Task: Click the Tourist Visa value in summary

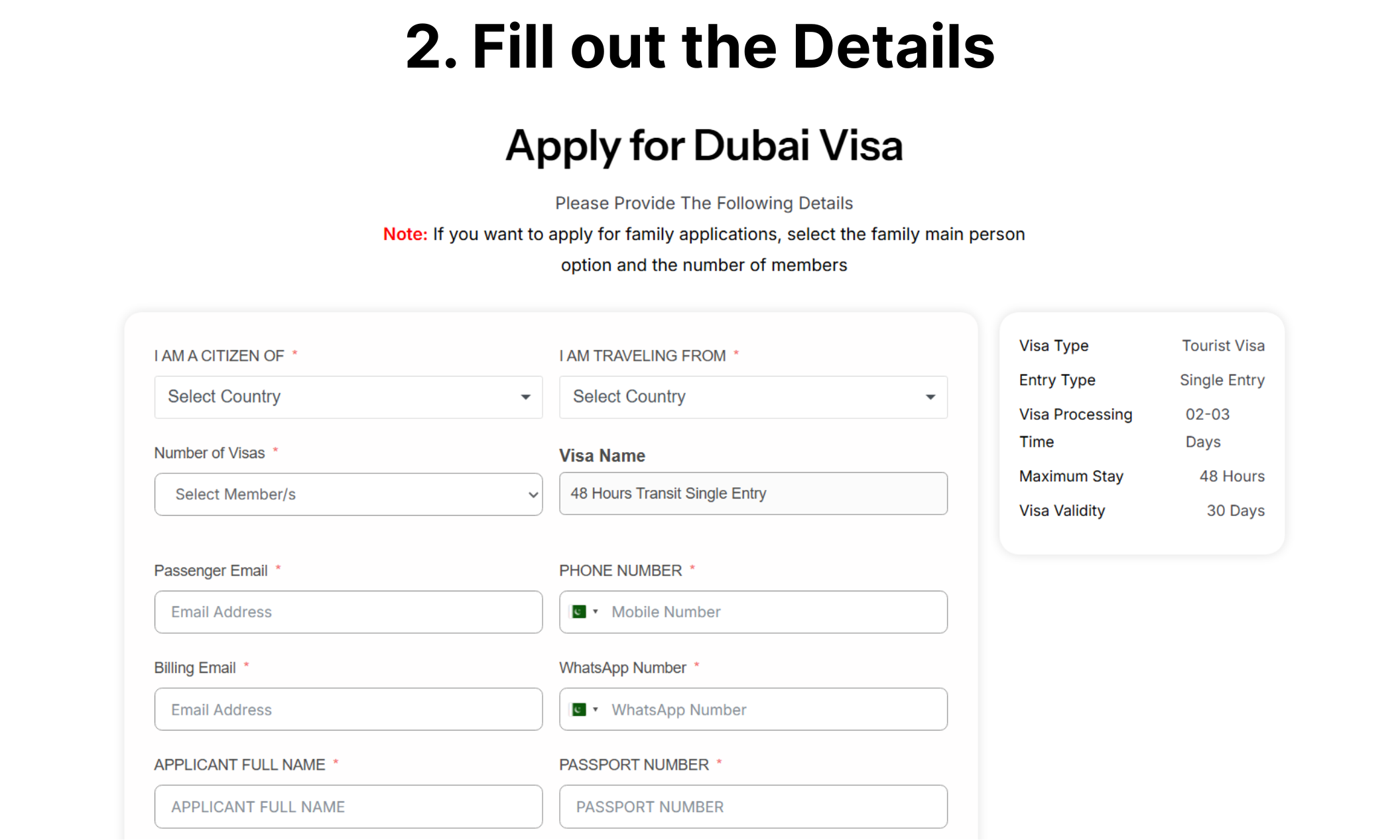Action: click(x=1223, y=345)
